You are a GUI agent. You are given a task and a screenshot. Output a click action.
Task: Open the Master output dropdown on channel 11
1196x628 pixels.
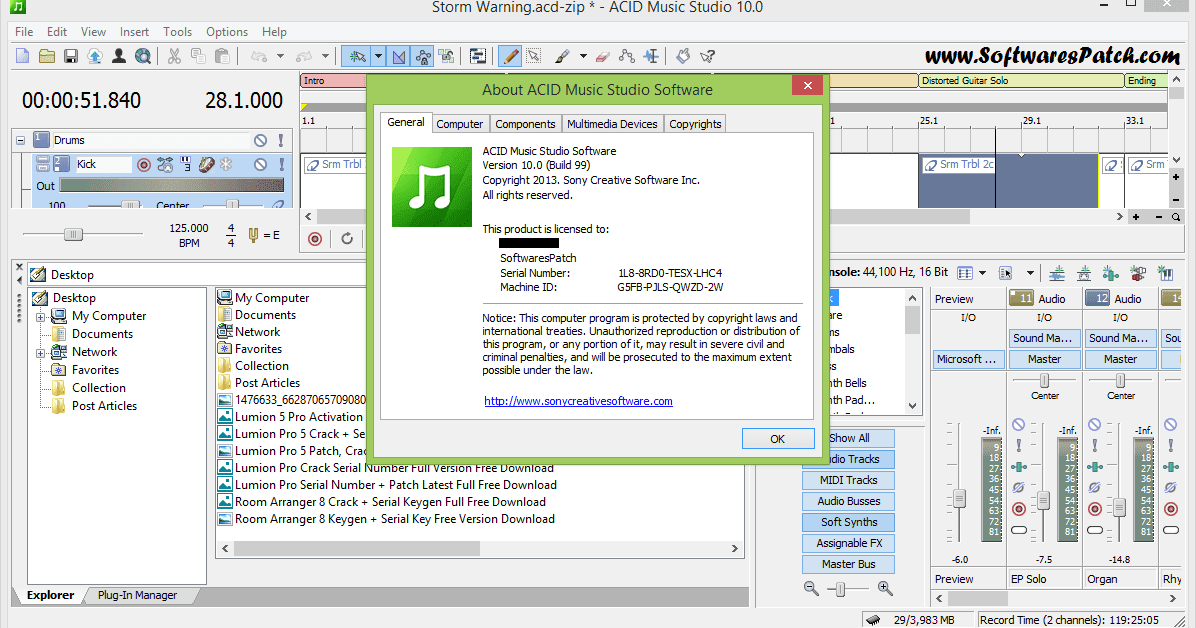click(1044, 359)
